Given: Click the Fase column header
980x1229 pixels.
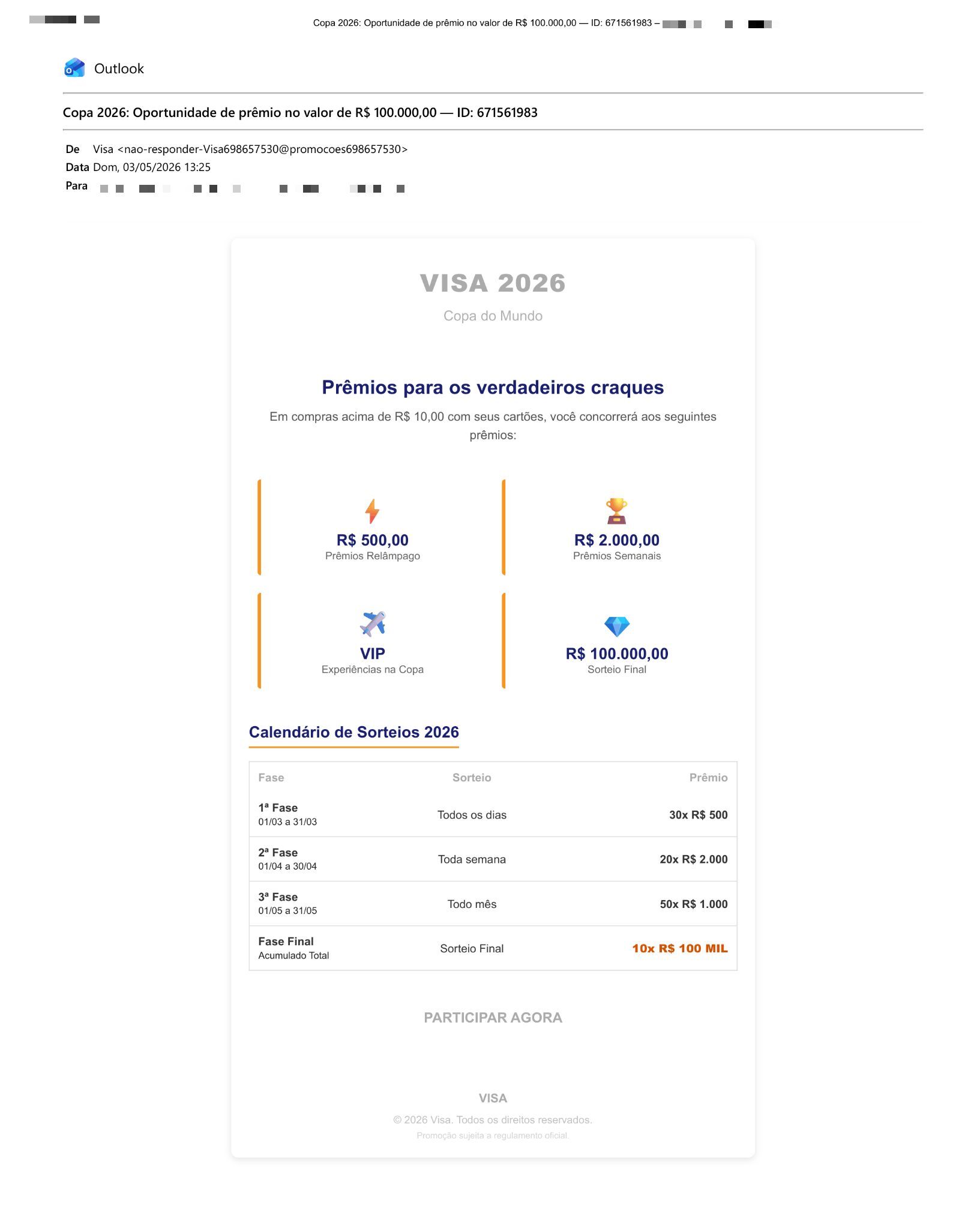Looking at the screenshot, I should pyautogui.click(x=271, y=778).
